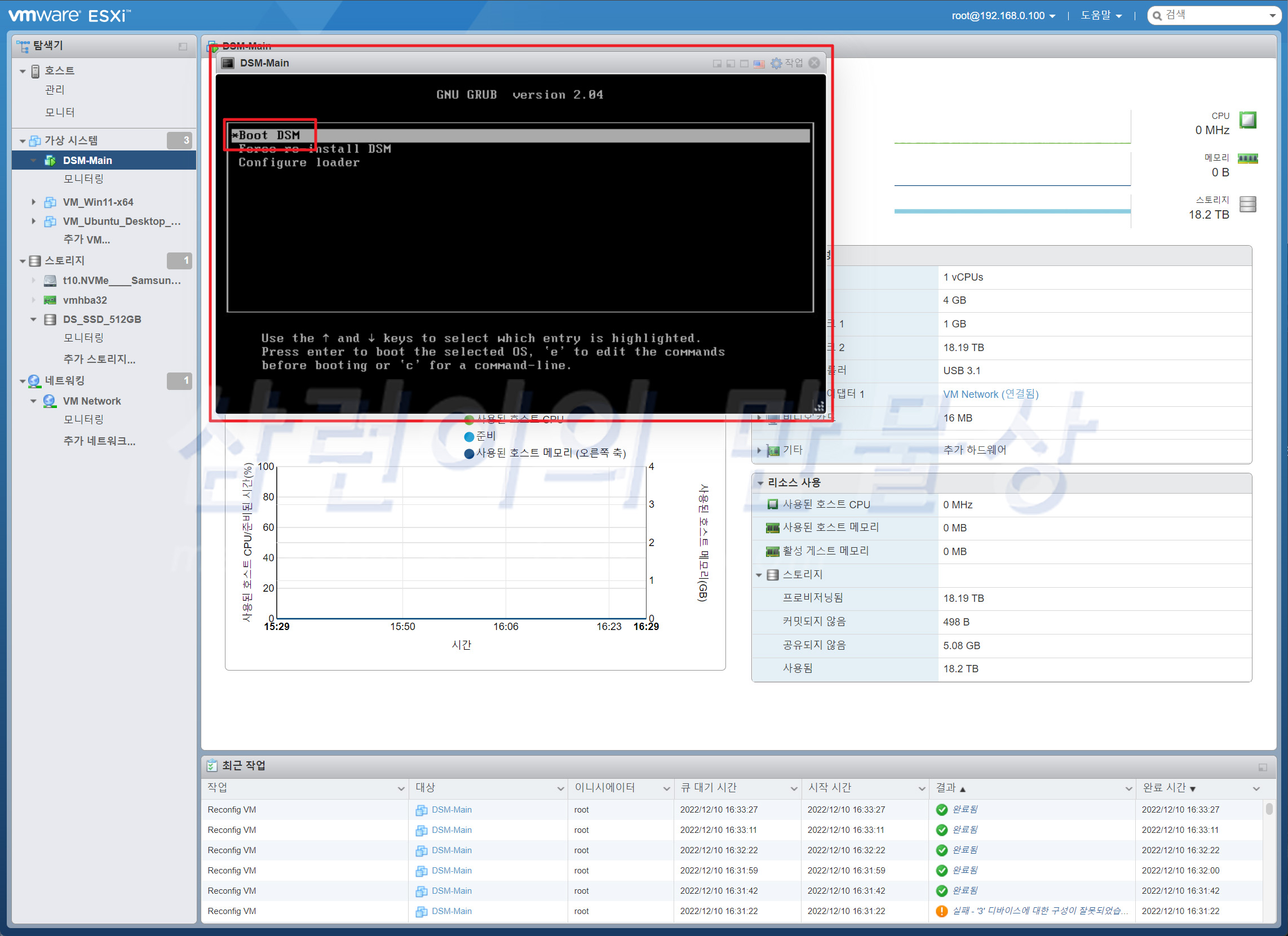Collapse the 네트워킹 tree node
The image size is (1288, 936).
[23, 382]
